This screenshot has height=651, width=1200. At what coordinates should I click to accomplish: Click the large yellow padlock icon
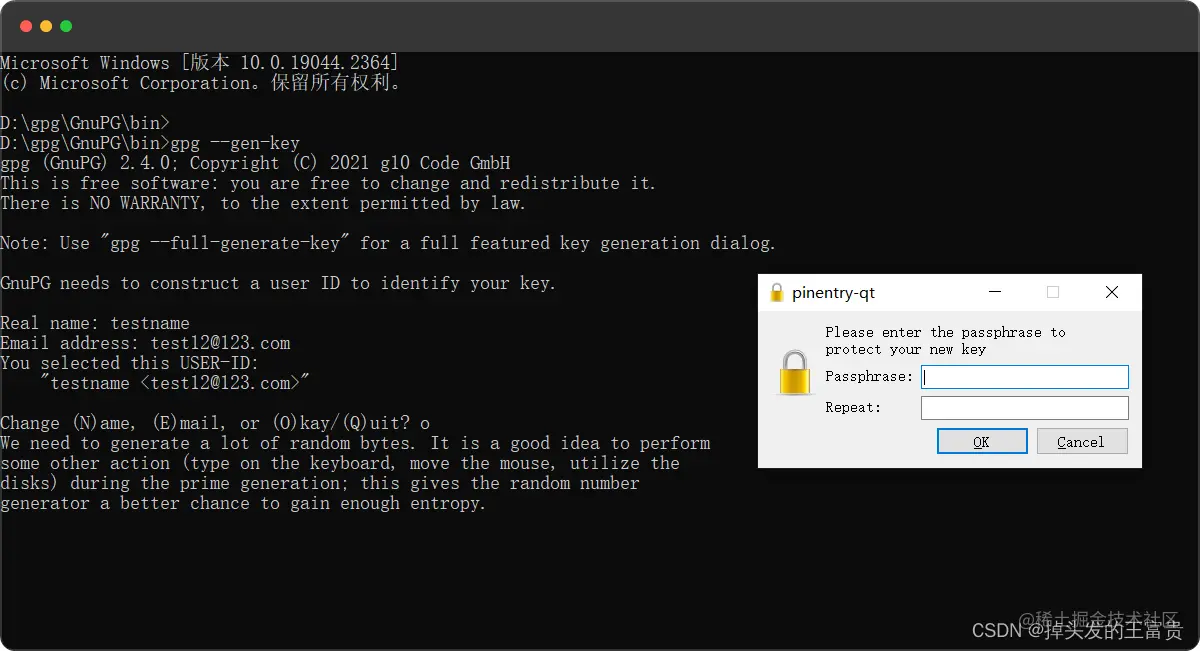click(794, 372)
